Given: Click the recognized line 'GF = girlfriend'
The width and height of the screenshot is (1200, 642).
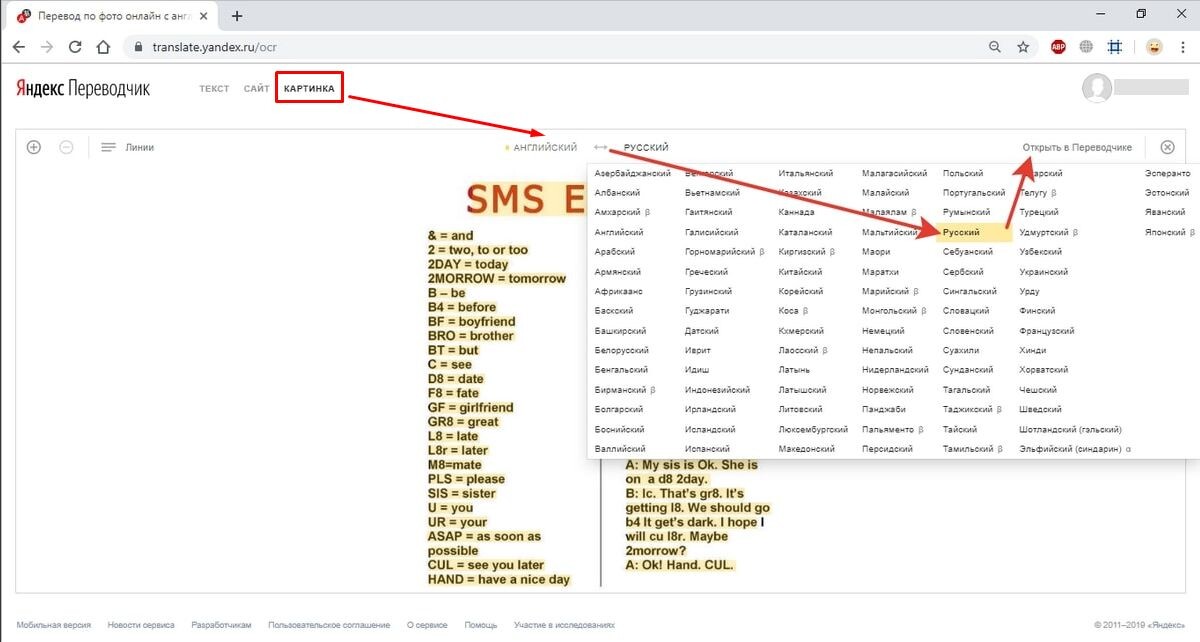Looking at the screenshot, I should pos(470,408).
